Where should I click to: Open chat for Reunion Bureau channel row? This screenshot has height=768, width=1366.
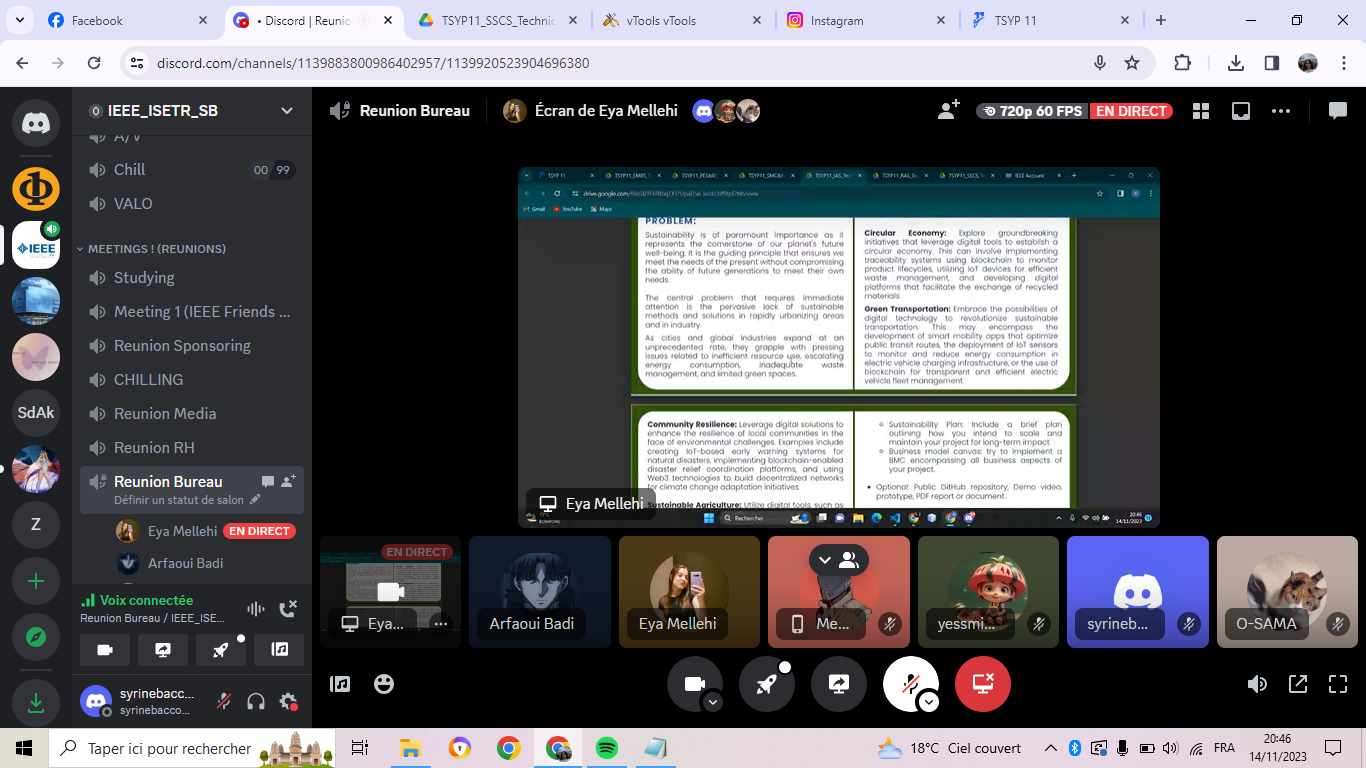tap(267, 482)
